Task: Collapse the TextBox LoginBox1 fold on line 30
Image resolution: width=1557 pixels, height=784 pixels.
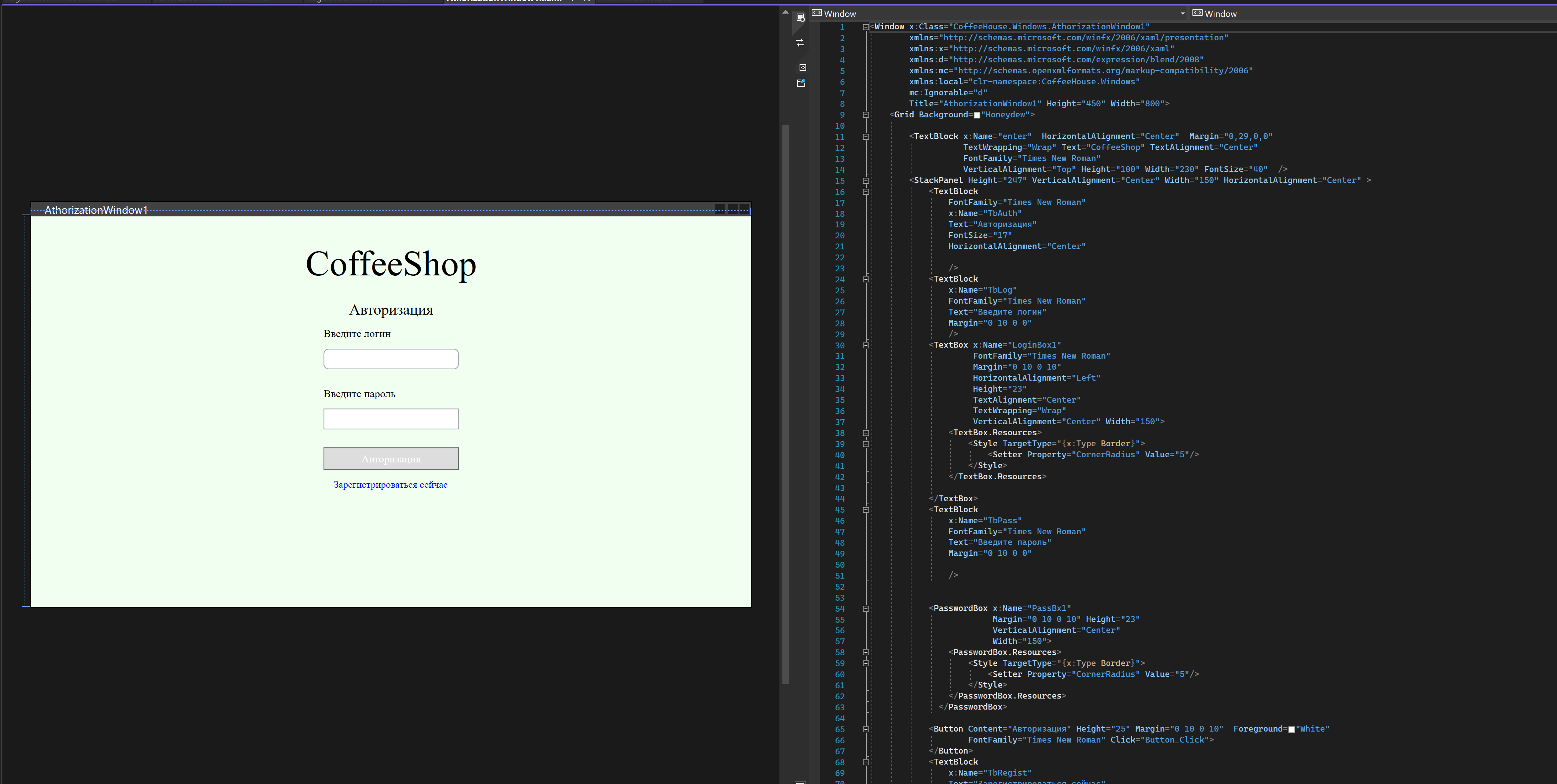Action: [x=866, y=345]
